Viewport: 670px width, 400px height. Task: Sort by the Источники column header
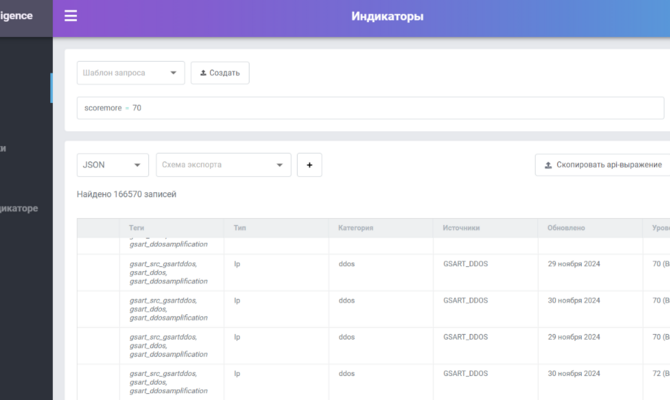point(461,228)
